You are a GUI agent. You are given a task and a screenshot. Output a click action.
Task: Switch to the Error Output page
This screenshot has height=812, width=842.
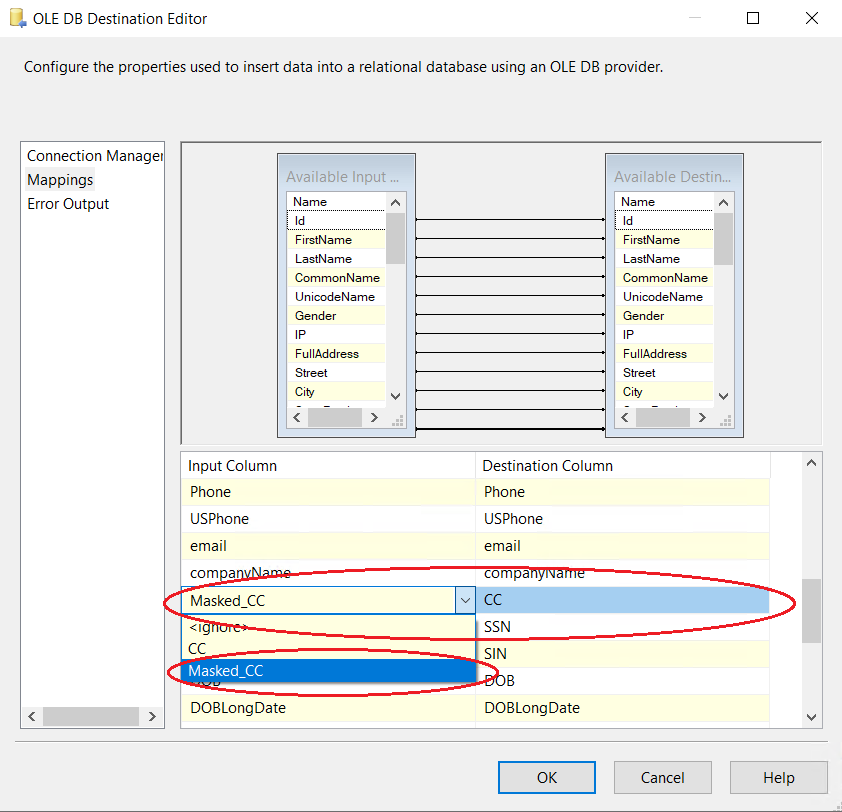click(x=68, y=204)
